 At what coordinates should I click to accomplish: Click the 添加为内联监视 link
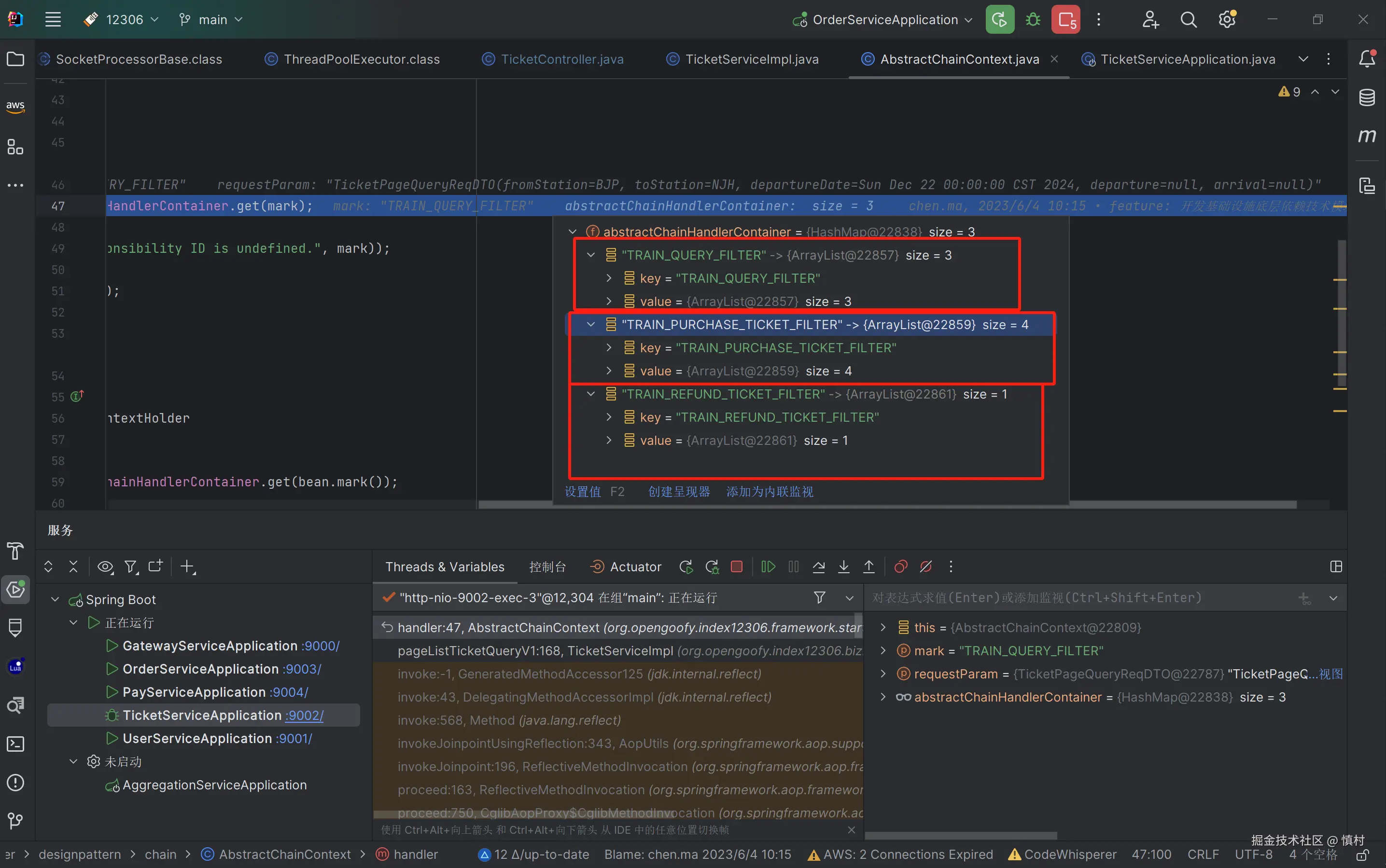(x=769, y=492)
